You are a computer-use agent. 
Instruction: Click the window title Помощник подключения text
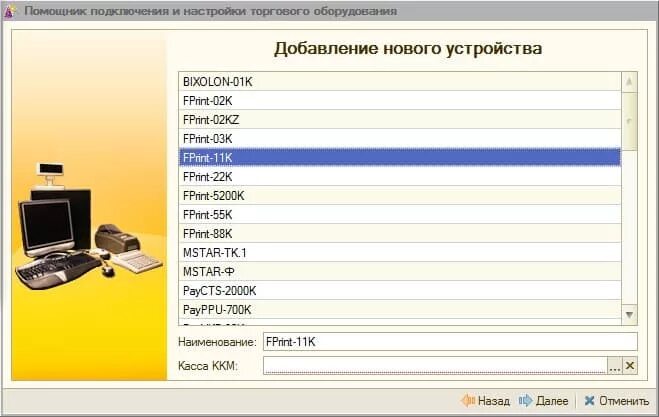(x=210, y=11)
